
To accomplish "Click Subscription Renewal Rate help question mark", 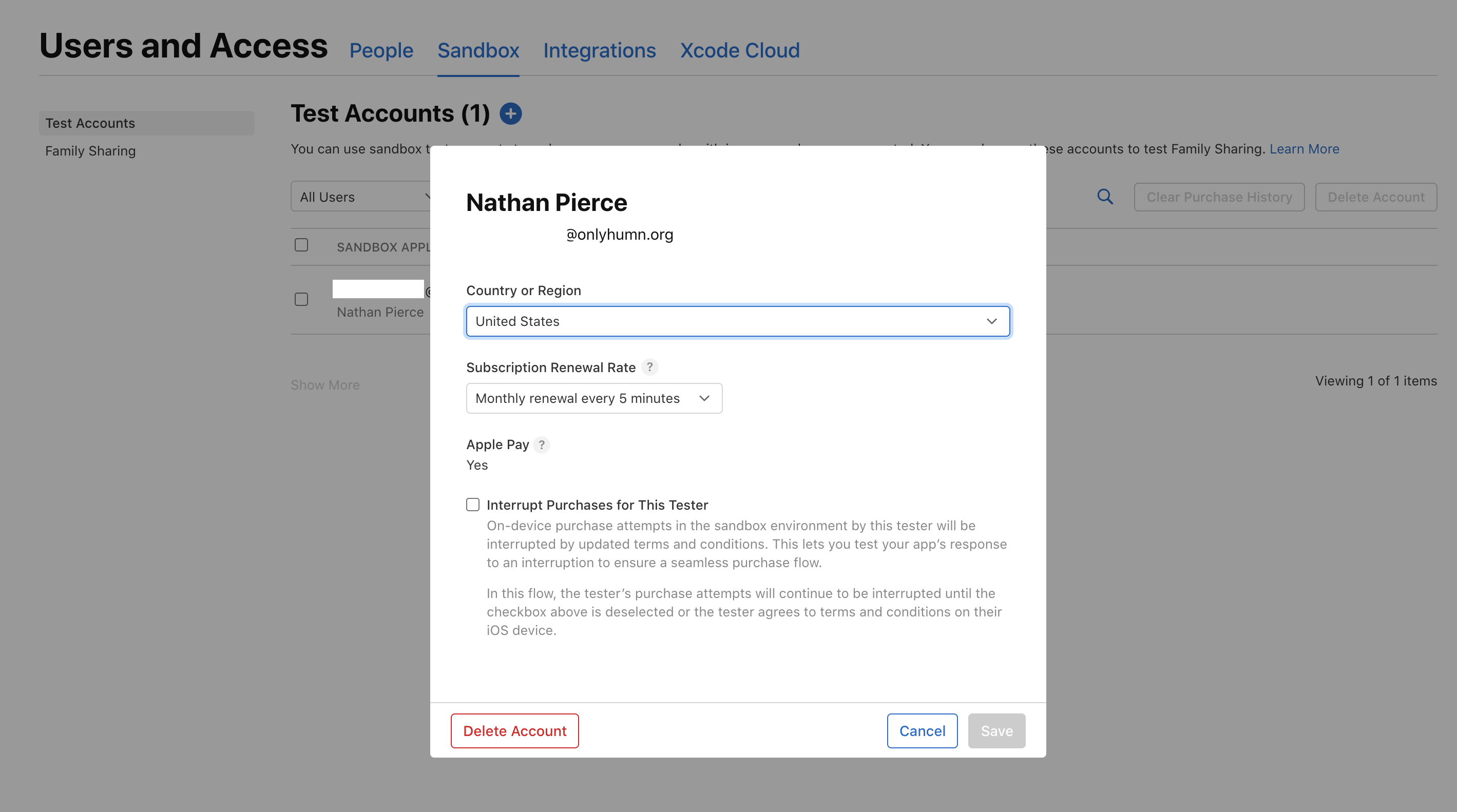I will coord(650,367).
